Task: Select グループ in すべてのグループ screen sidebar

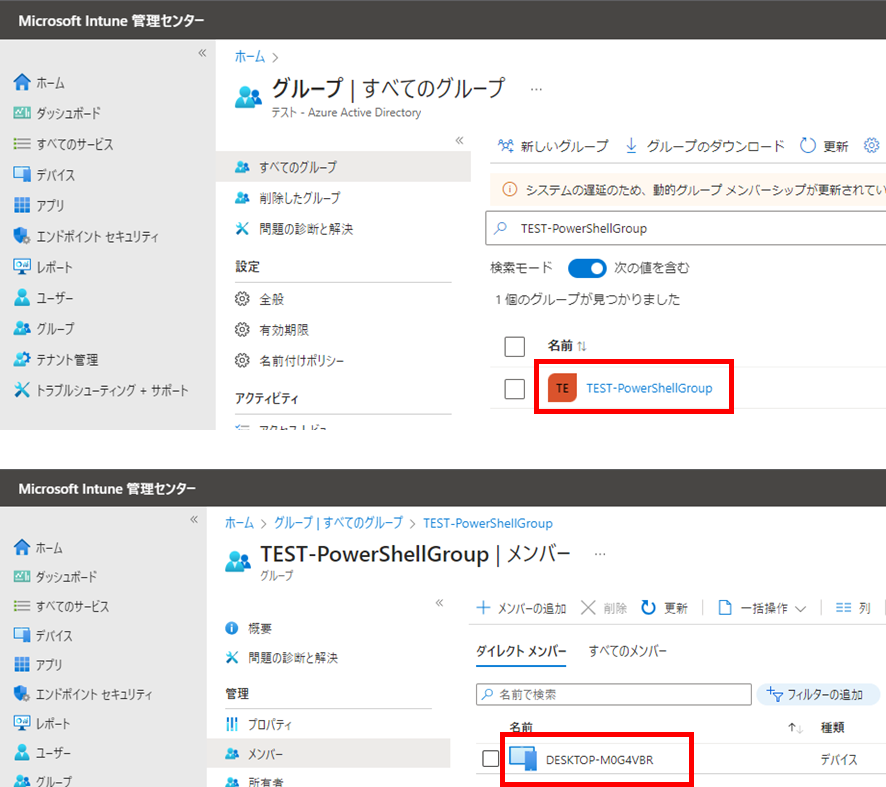Action: tap(44, 328)
